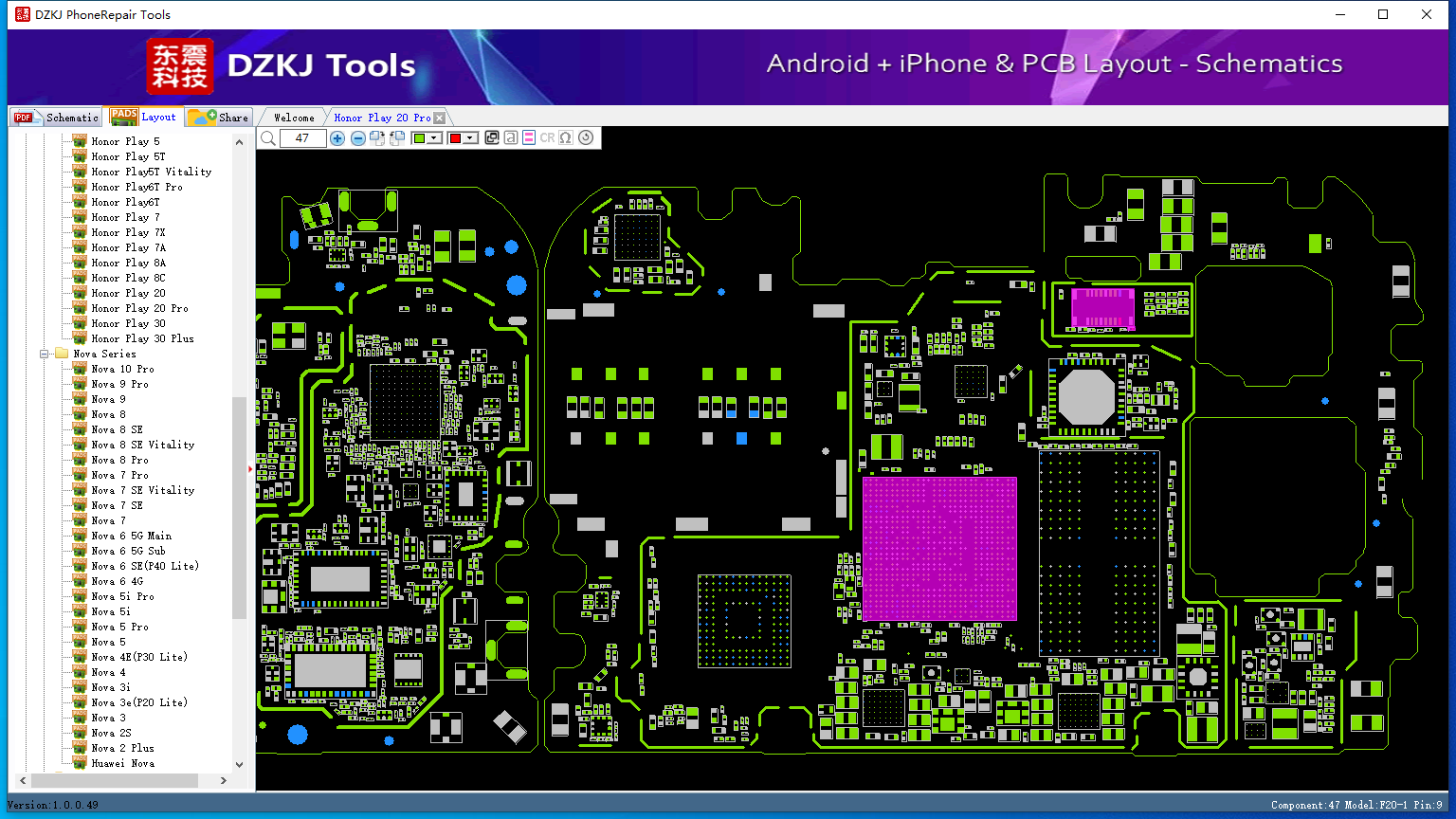Switch to the Layout tab
The image size is (1456, 819).
pos(143,118)
